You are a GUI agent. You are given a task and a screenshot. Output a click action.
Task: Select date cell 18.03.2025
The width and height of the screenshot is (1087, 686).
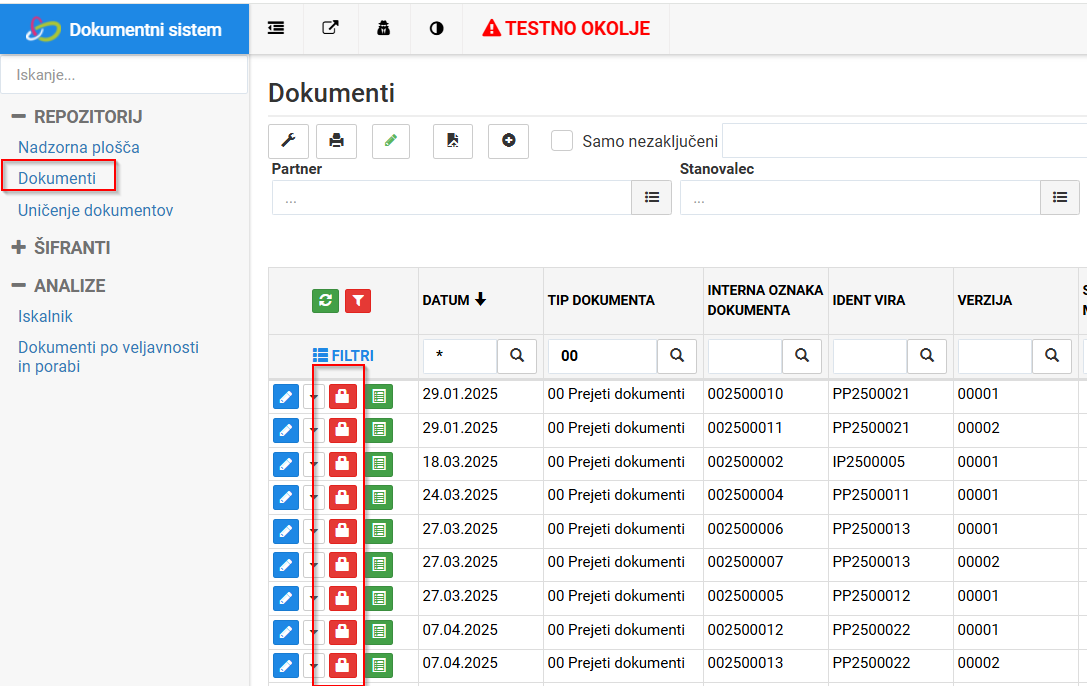[460, 461]
